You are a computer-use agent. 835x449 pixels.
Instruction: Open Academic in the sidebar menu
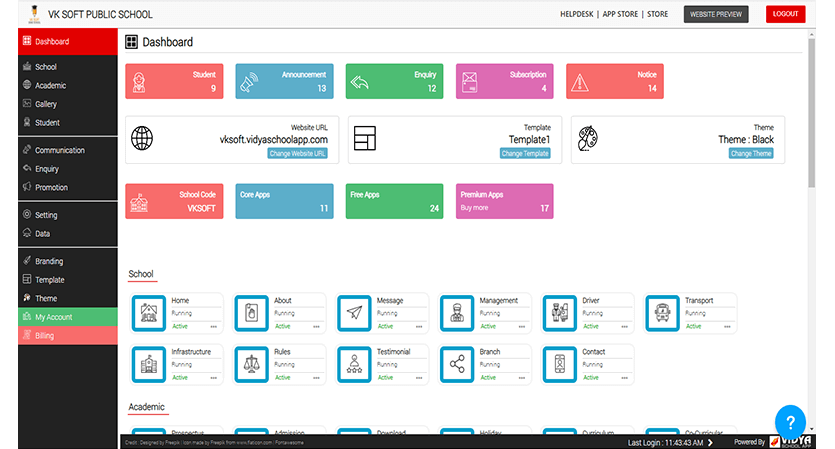click(68, 85)
